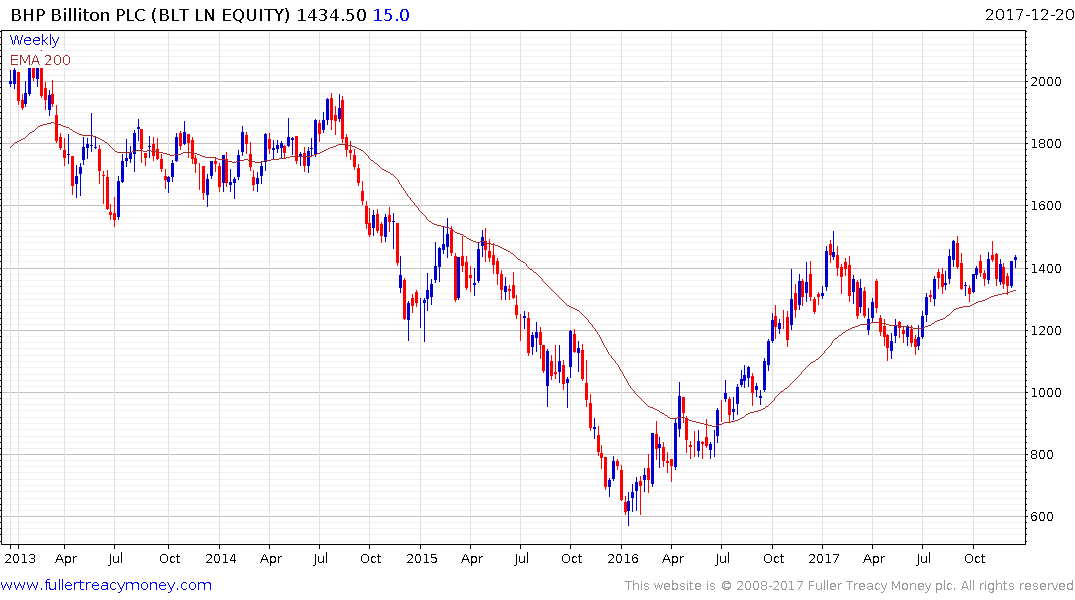1075x600 pixels.
Task: Select the 2015 marker on time axis
Action: point(421,558)
